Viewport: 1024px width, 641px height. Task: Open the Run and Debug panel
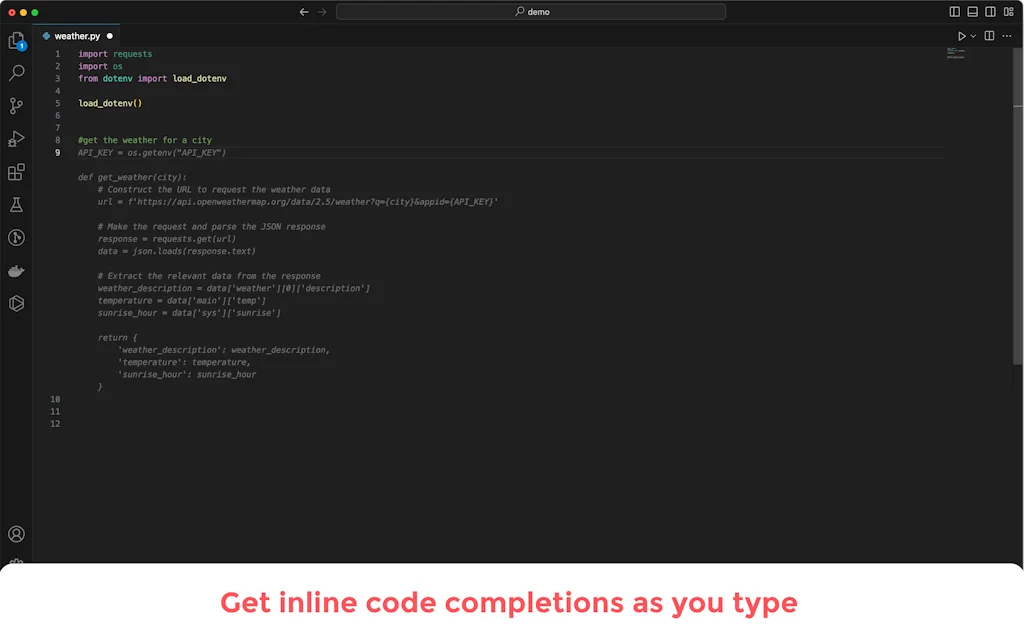(16, 138)
